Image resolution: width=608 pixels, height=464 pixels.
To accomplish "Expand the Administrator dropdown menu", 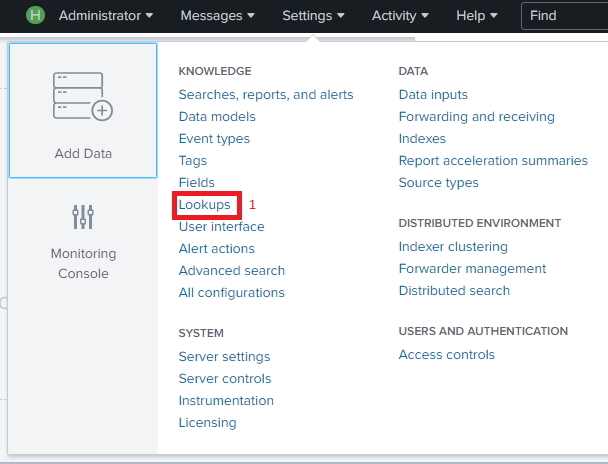I will coord(106,16).
